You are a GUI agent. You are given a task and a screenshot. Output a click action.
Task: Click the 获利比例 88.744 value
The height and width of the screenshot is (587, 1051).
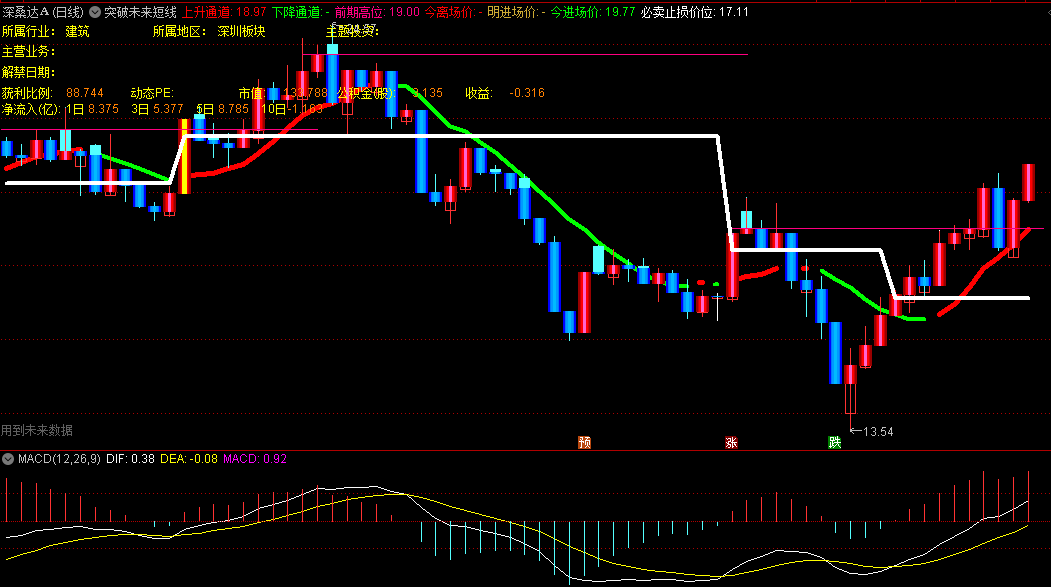pyautogui.click(x=52, y=92)
